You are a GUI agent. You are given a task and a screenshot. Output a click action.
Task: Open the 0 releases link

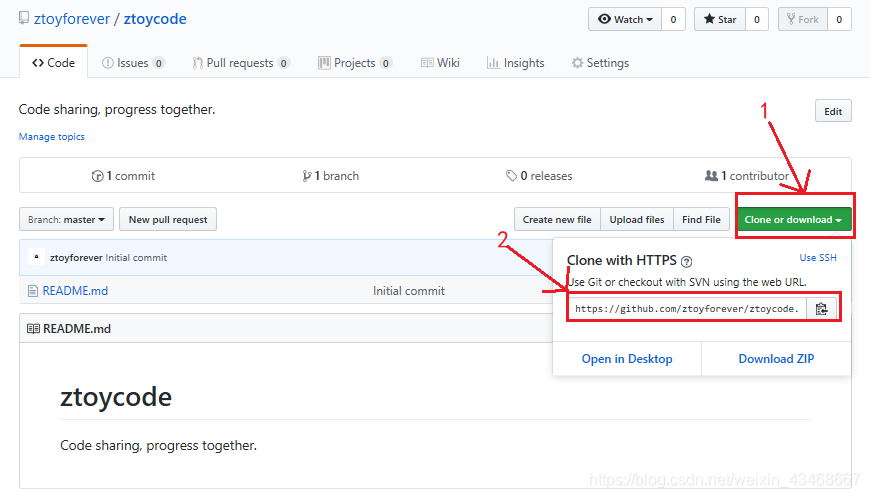coord(539,176)
